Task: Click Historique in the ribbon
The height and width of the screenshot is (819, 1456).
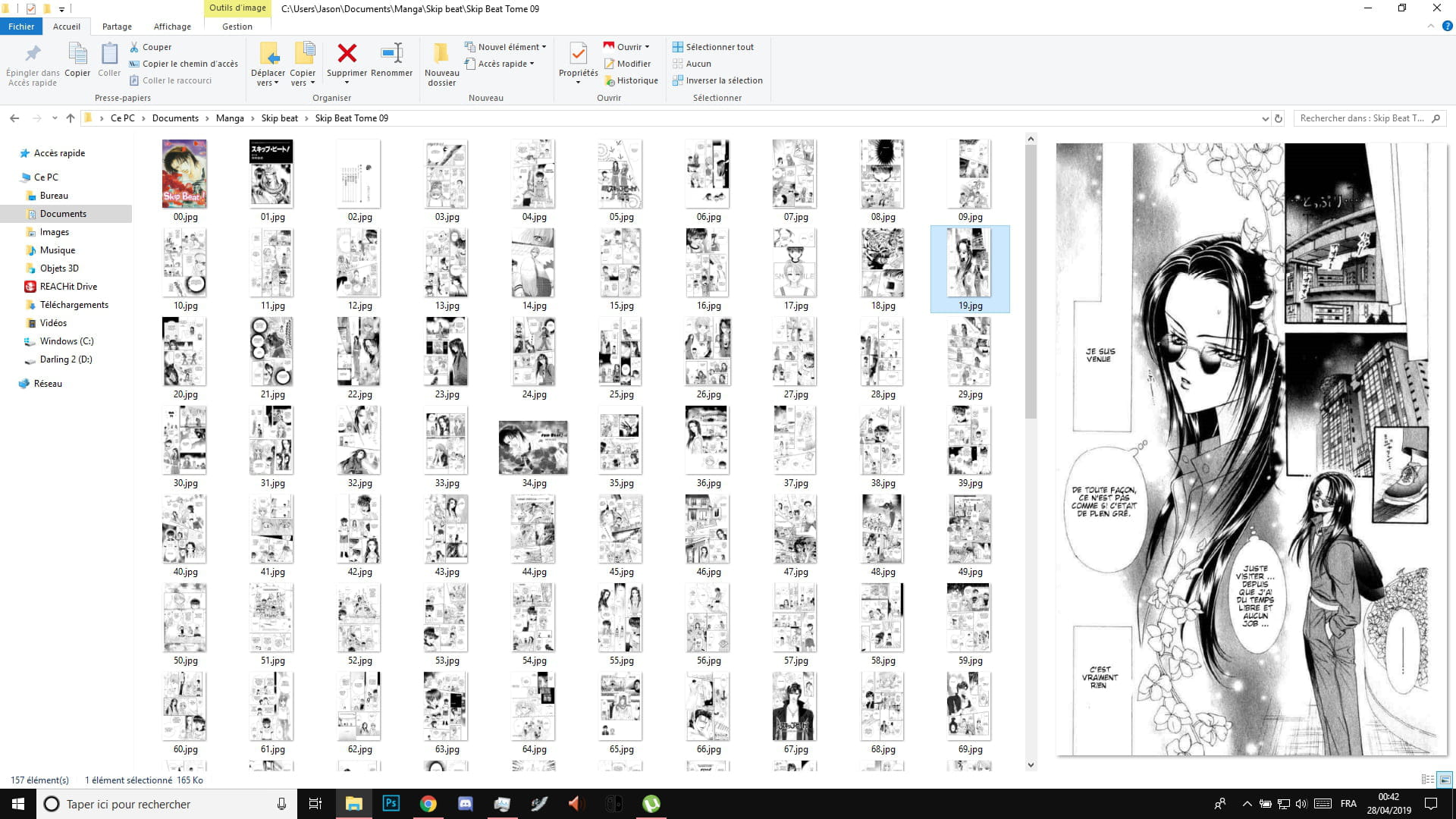Action: (631, 80)
